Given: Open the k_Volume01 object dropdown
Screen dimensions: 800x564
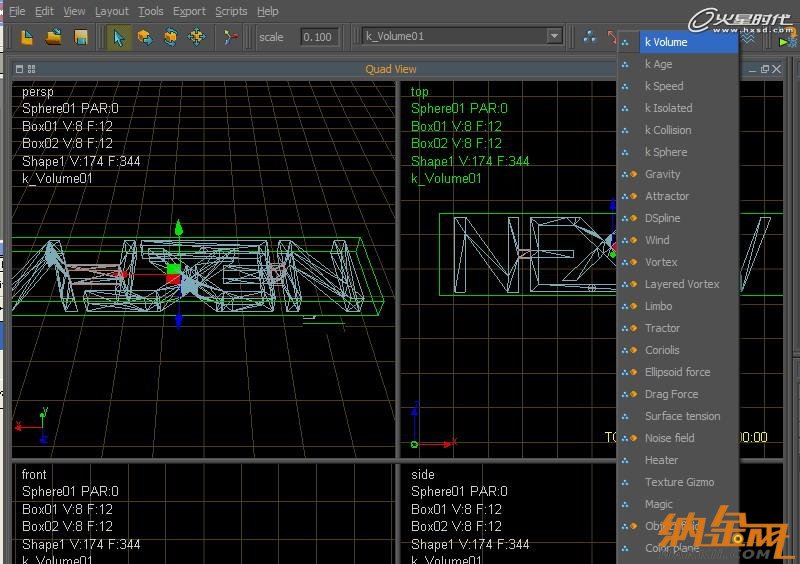Looking at the screenshot, I should coord(554,36).
